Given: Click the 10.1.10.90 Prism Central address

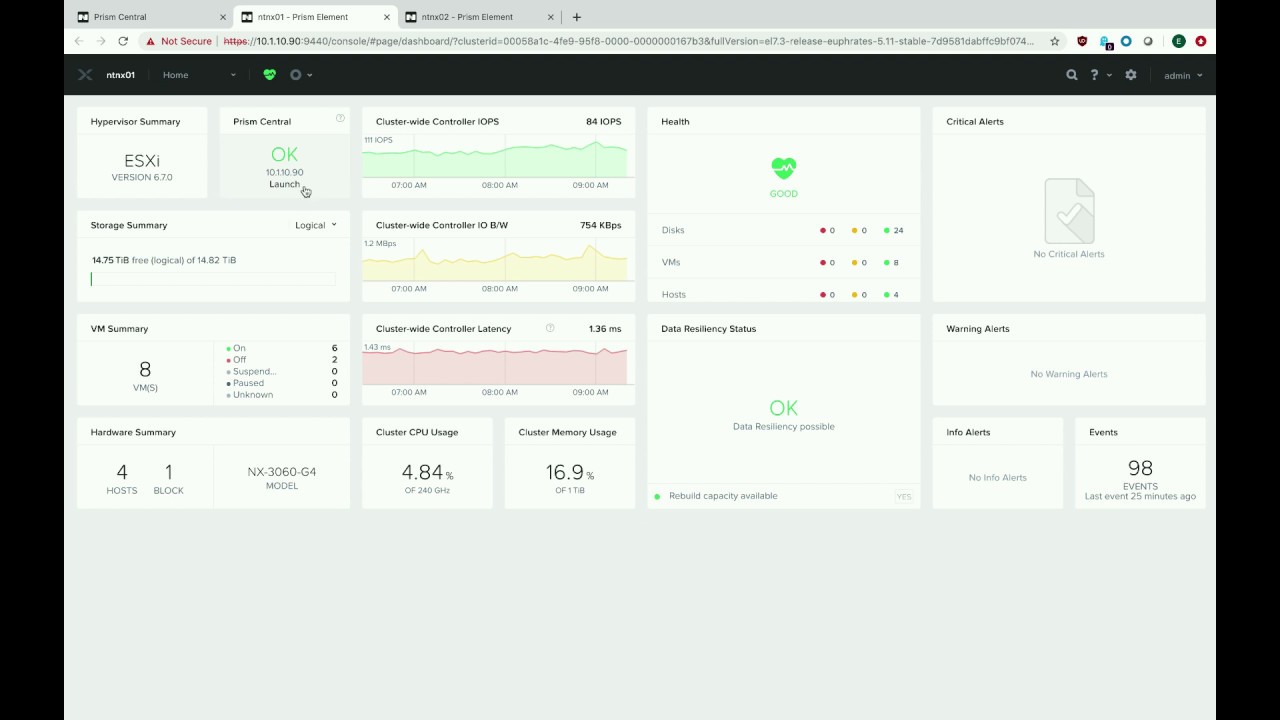Looking at the screenshot, I should click(x=284, y=172).
